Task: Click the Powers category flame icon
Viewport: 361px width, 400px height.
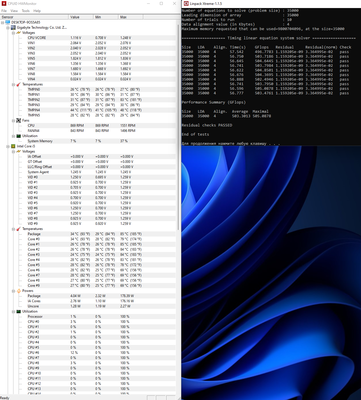Action: 19,291
